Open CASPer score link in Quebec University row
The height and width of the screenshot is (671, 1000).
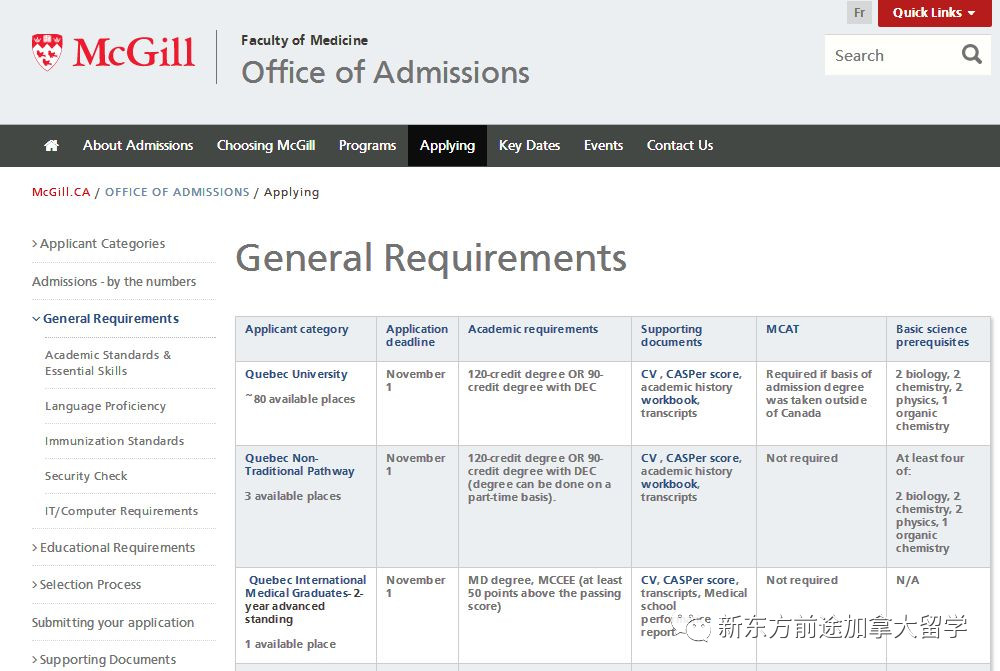[x=703, y=374]
